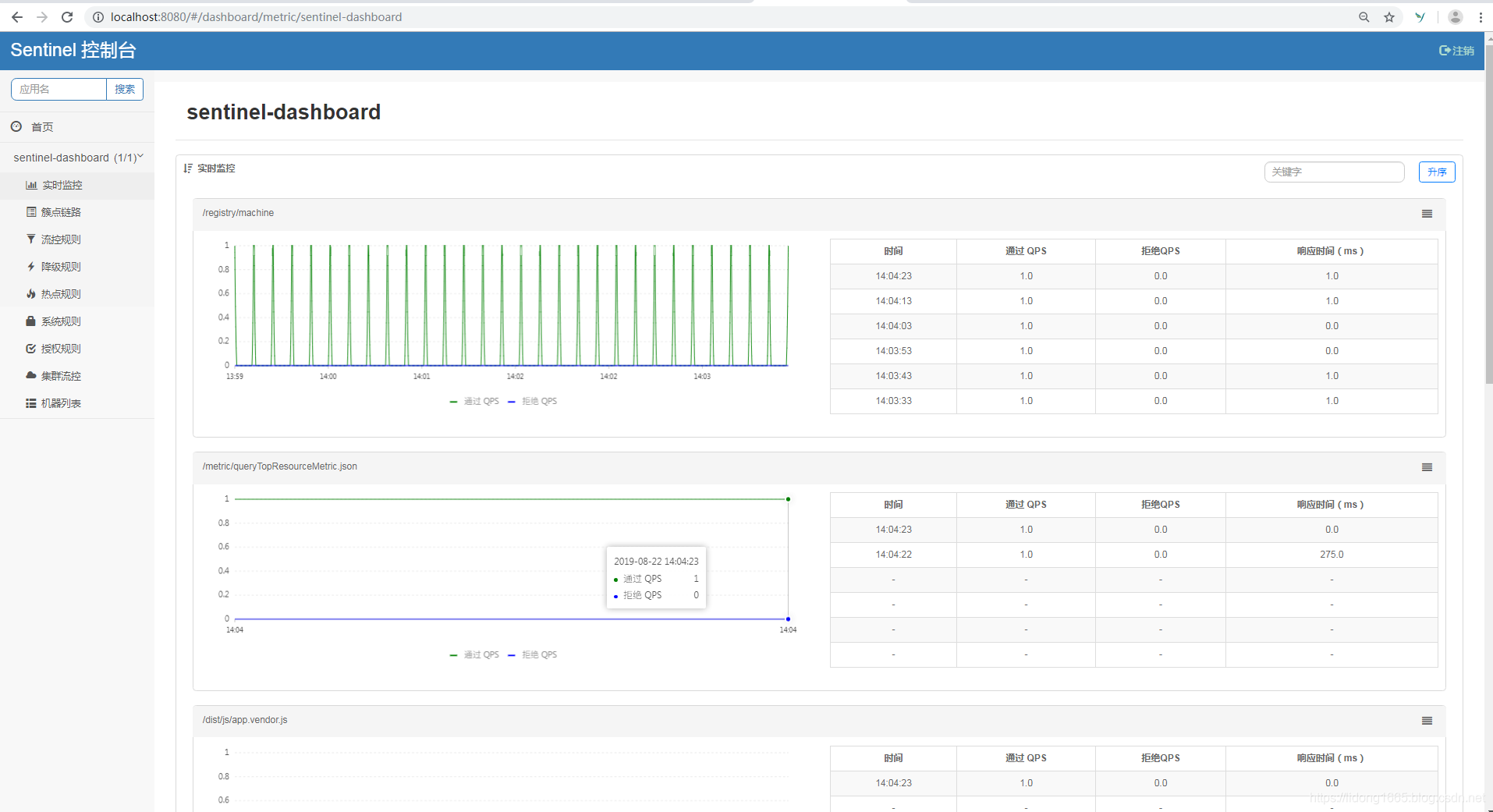Focus the 应用名 search field
The width and height of the screenshot is (1493, 812).
[x=59, y=89]
